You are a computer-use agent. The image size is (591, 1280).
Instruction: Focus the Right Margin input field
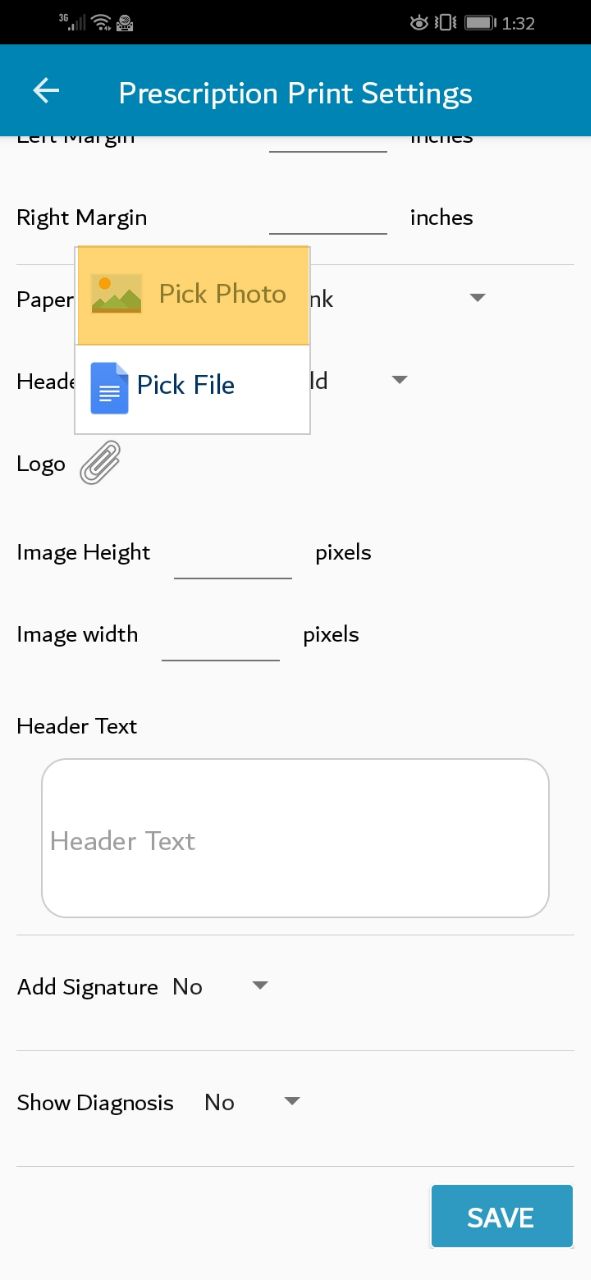coord(328,217)
